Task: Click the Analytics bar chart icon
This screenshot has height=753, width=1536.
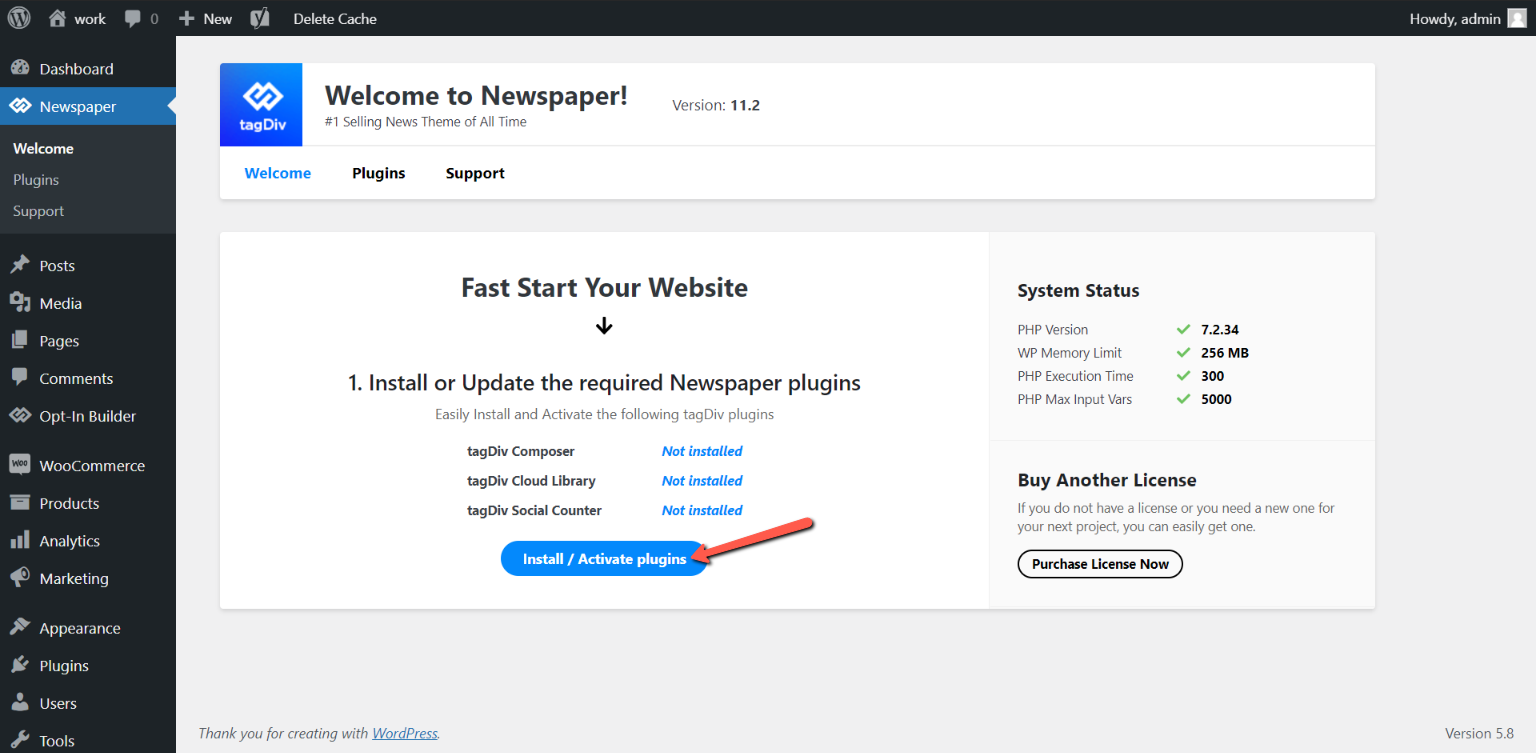Action: [x=19, y=540]
